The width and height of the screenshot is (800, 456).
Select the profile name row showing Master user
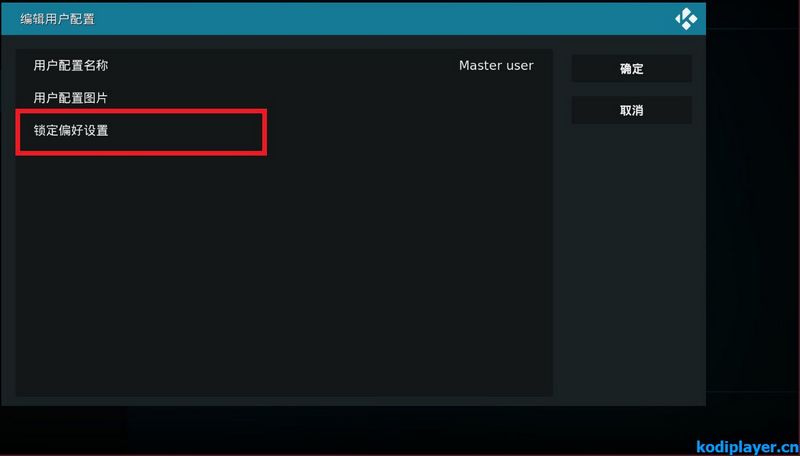click(x=284, y=65)
